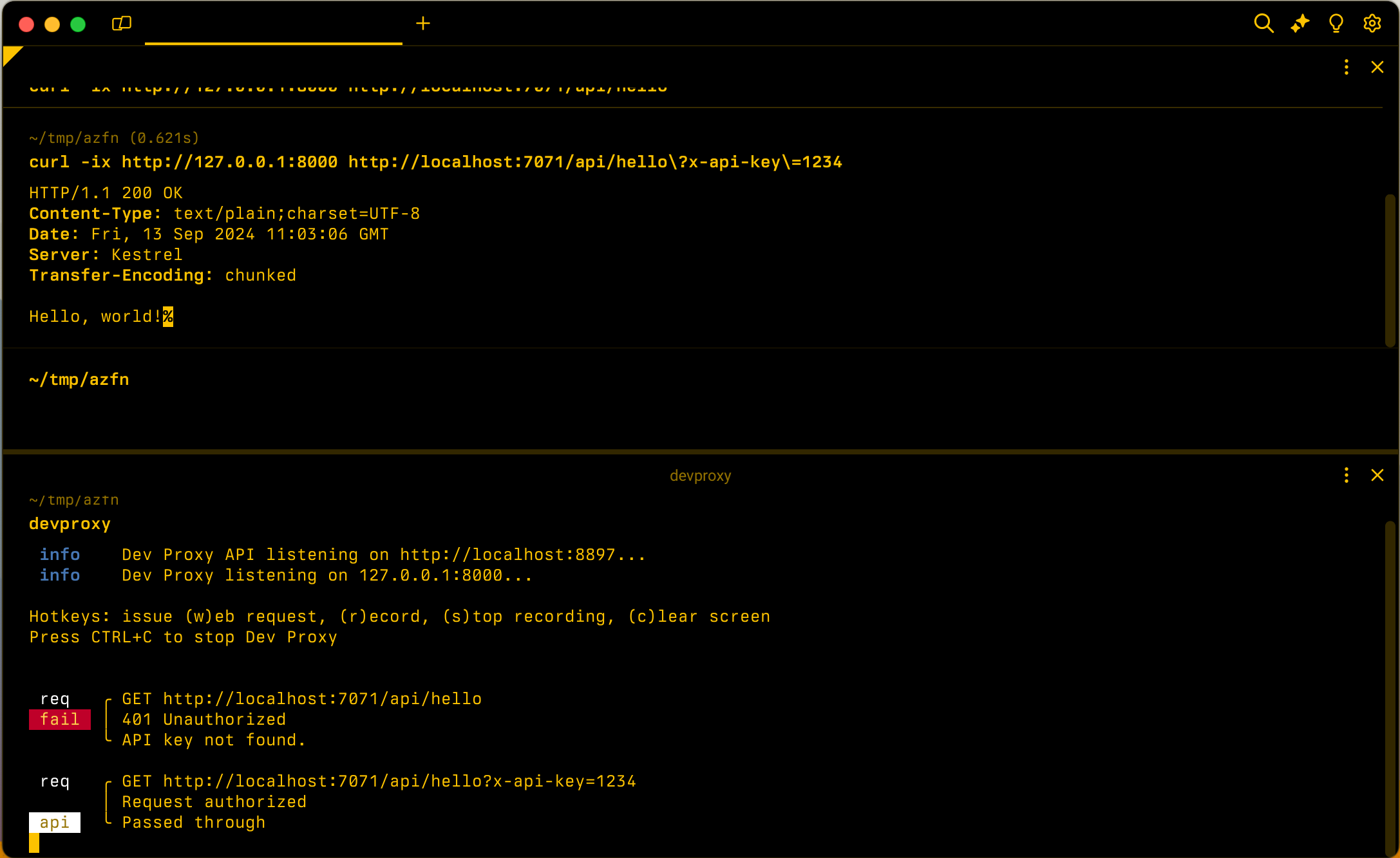Open the GET localhost:7071/api/hello?x-api-key=1234 URL
Viewport: 1400px width, 858px height.
click(x=399, y=781)
